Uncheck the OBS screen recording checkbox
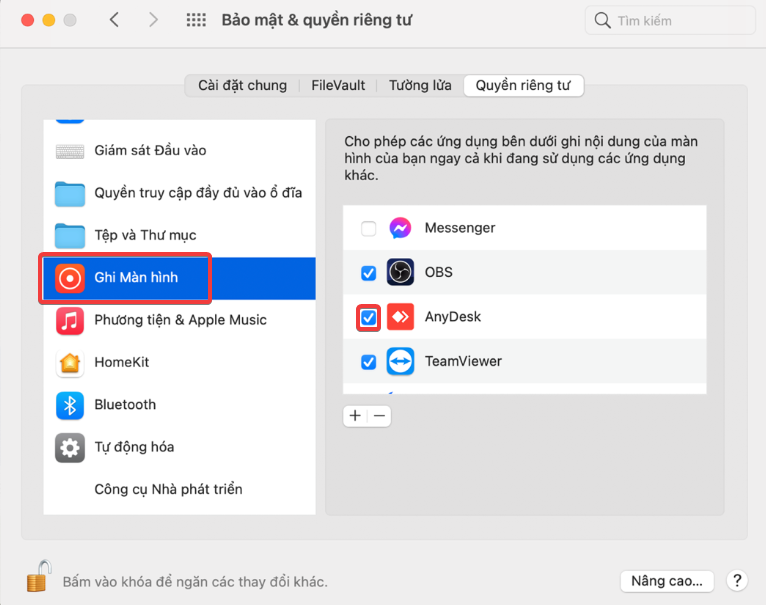 tap(369, 273)
